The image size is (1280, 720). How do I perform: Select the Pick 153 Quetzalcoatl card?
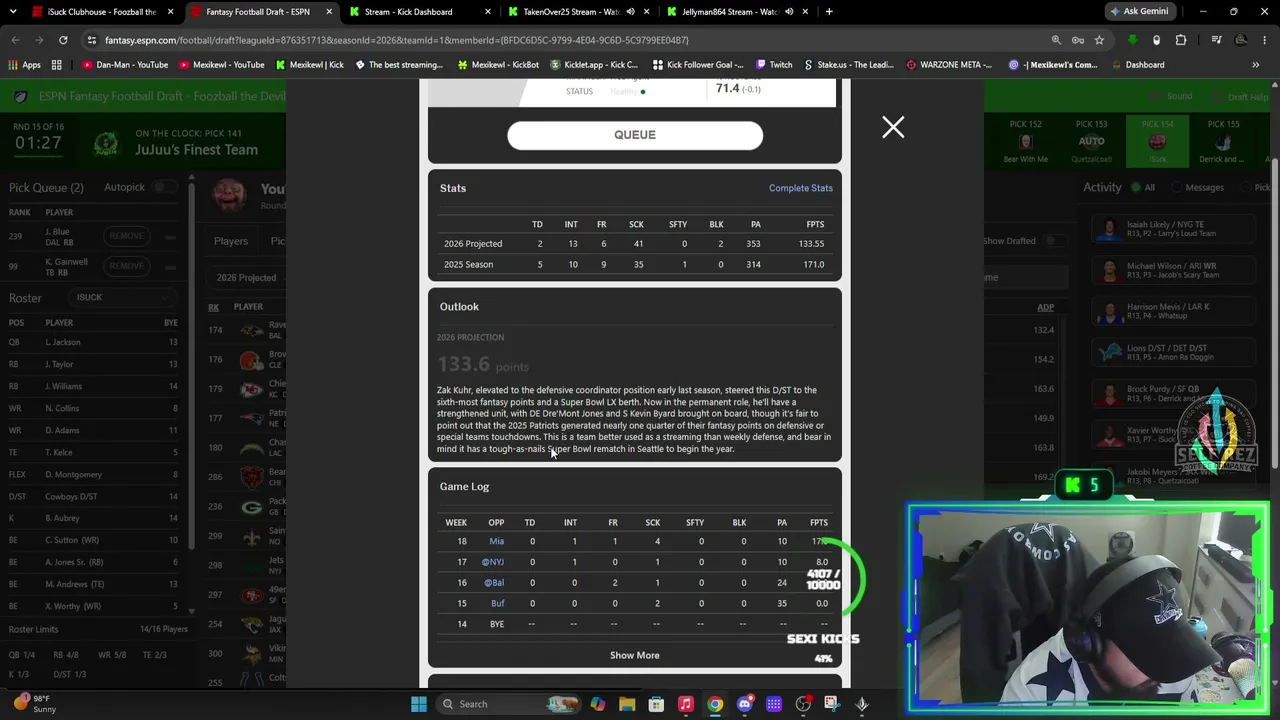[x=1091, y=140]
